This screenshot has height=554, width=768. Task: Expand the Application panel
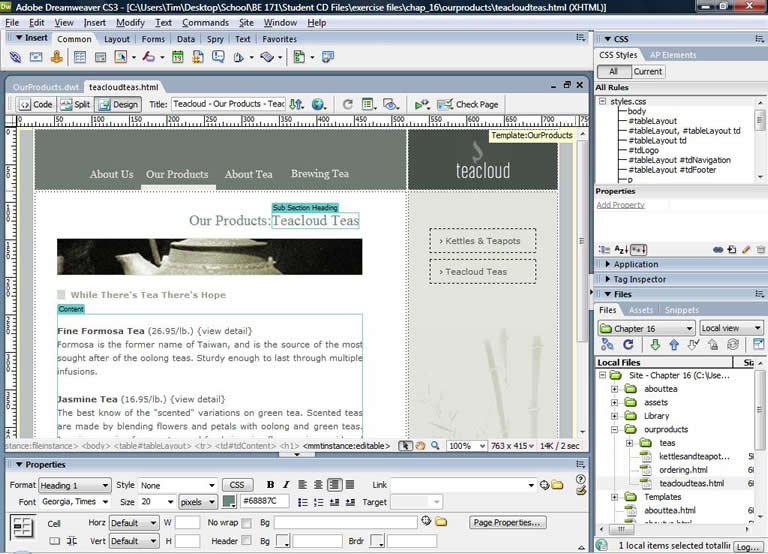pos(635,264)
